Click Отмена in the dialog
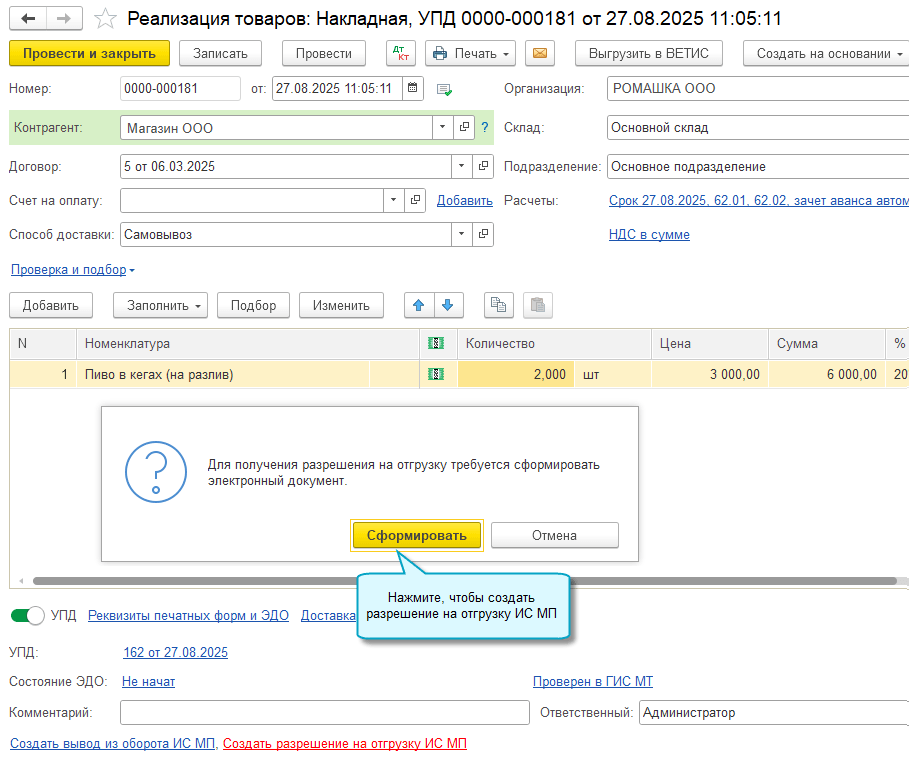The width and height of the screenshot is (909, 764). [555, 536]
